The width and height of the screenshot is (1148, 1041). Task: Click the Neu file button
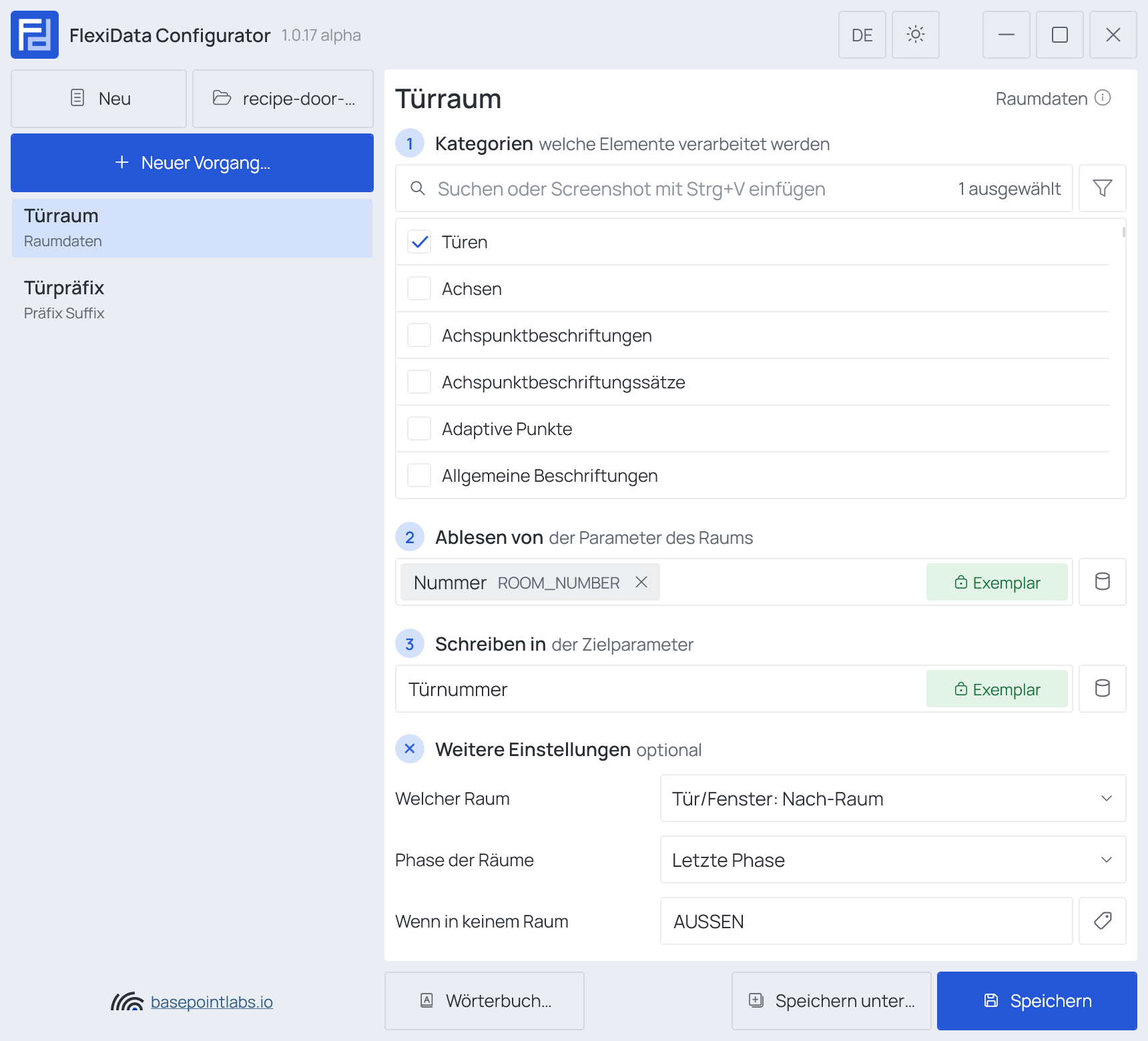tap(99, 99)
